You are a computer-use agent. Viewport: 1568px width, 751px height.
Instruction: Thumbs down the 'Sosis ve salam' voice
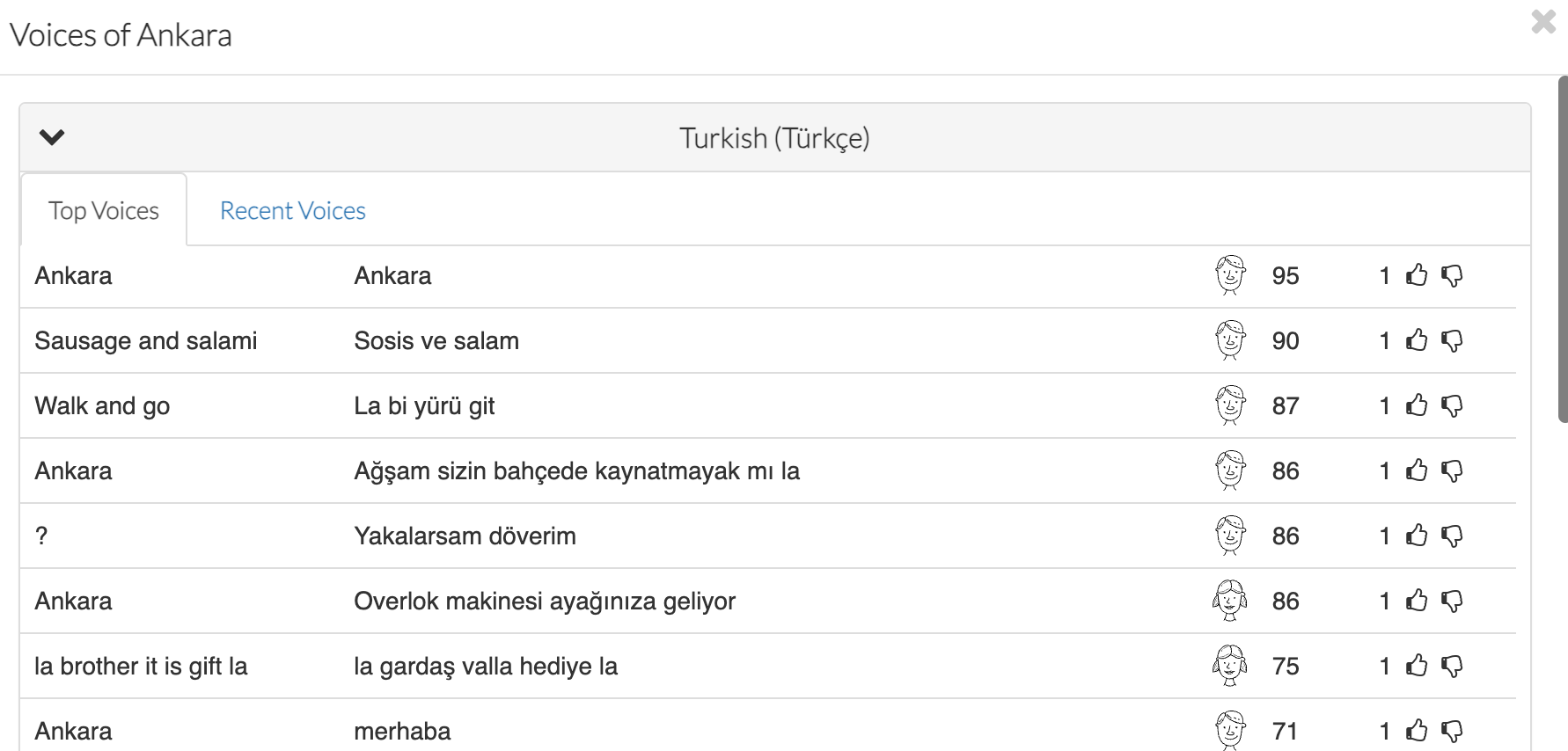[x=1452, y=341]
